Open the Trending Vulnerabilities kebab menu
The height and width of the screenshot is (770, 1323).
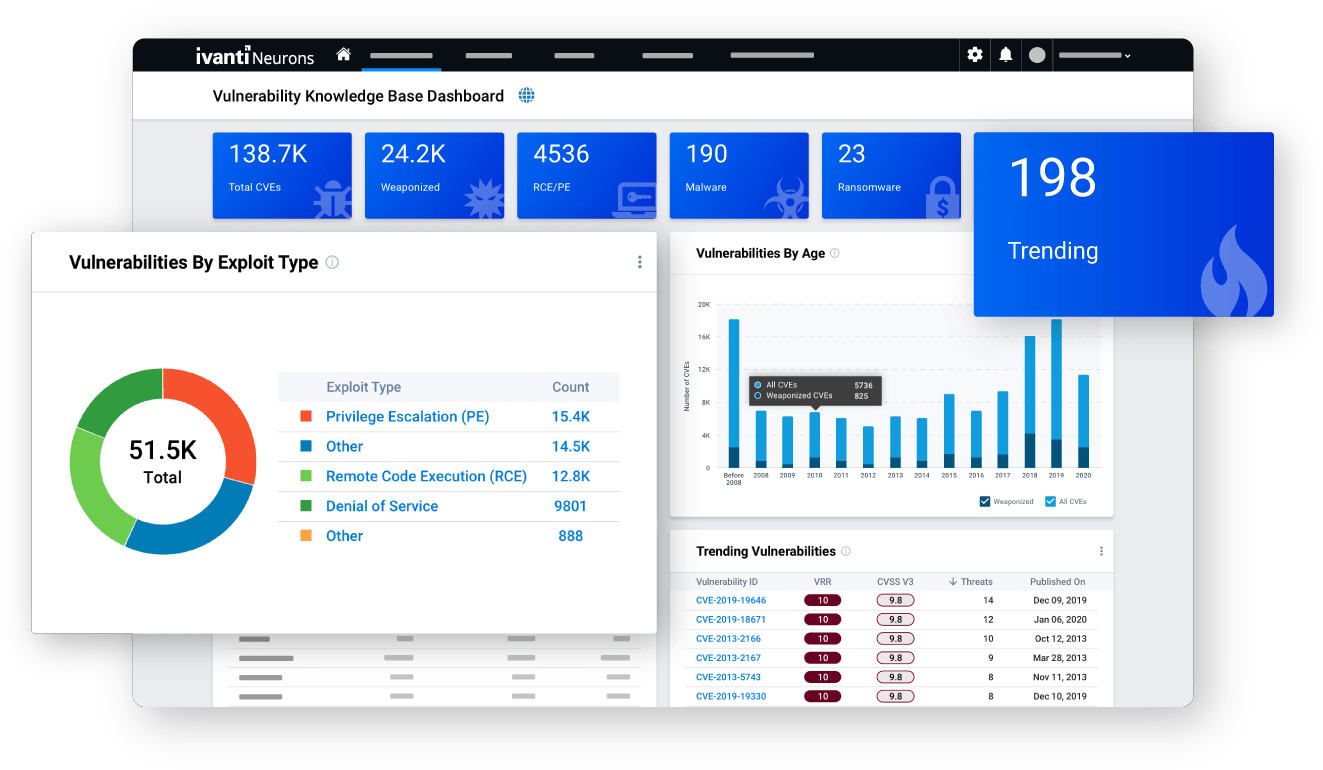[1101, 551]
